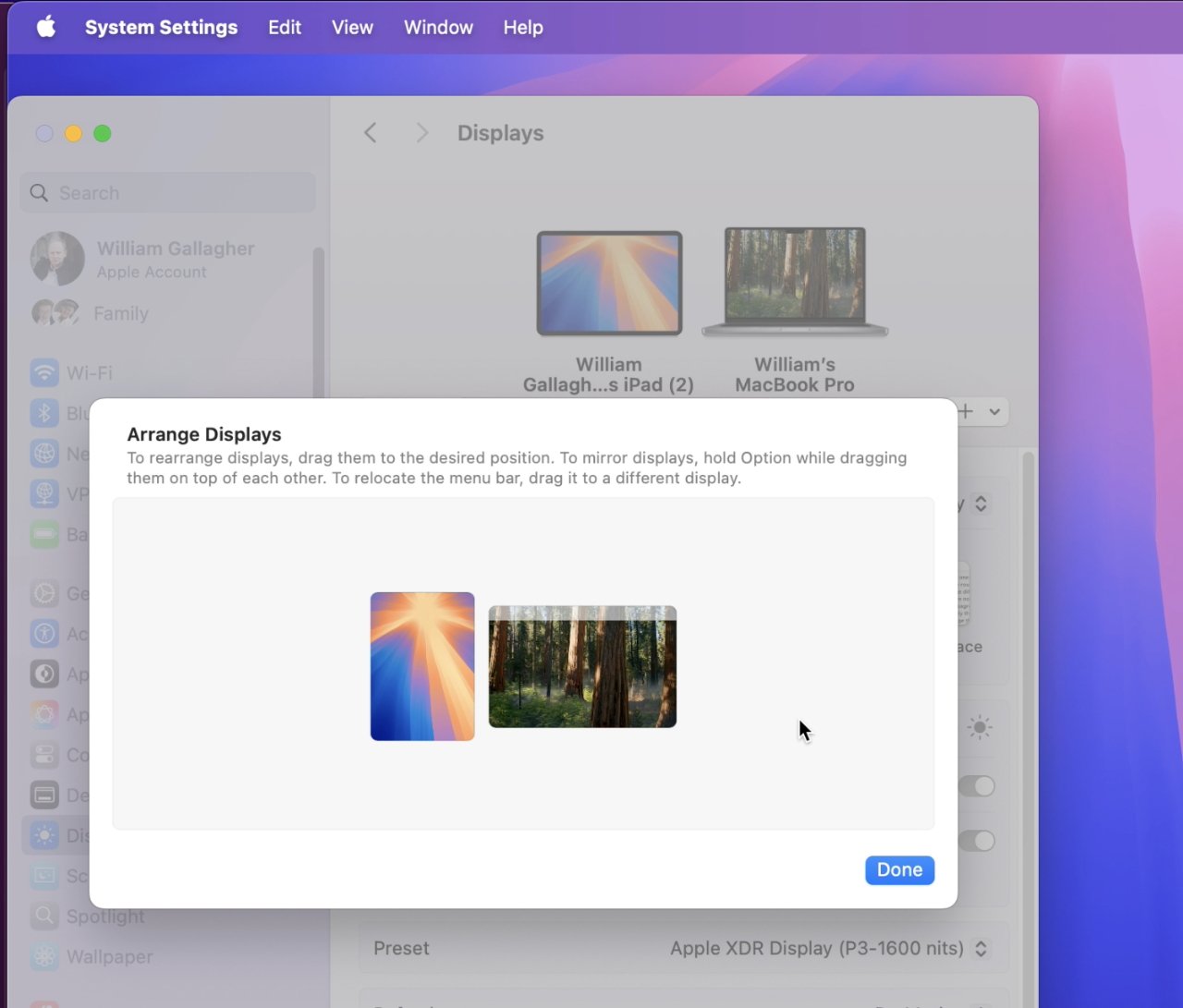Open the Preset dropdown for Apple XDR Display

coord(830,949)
